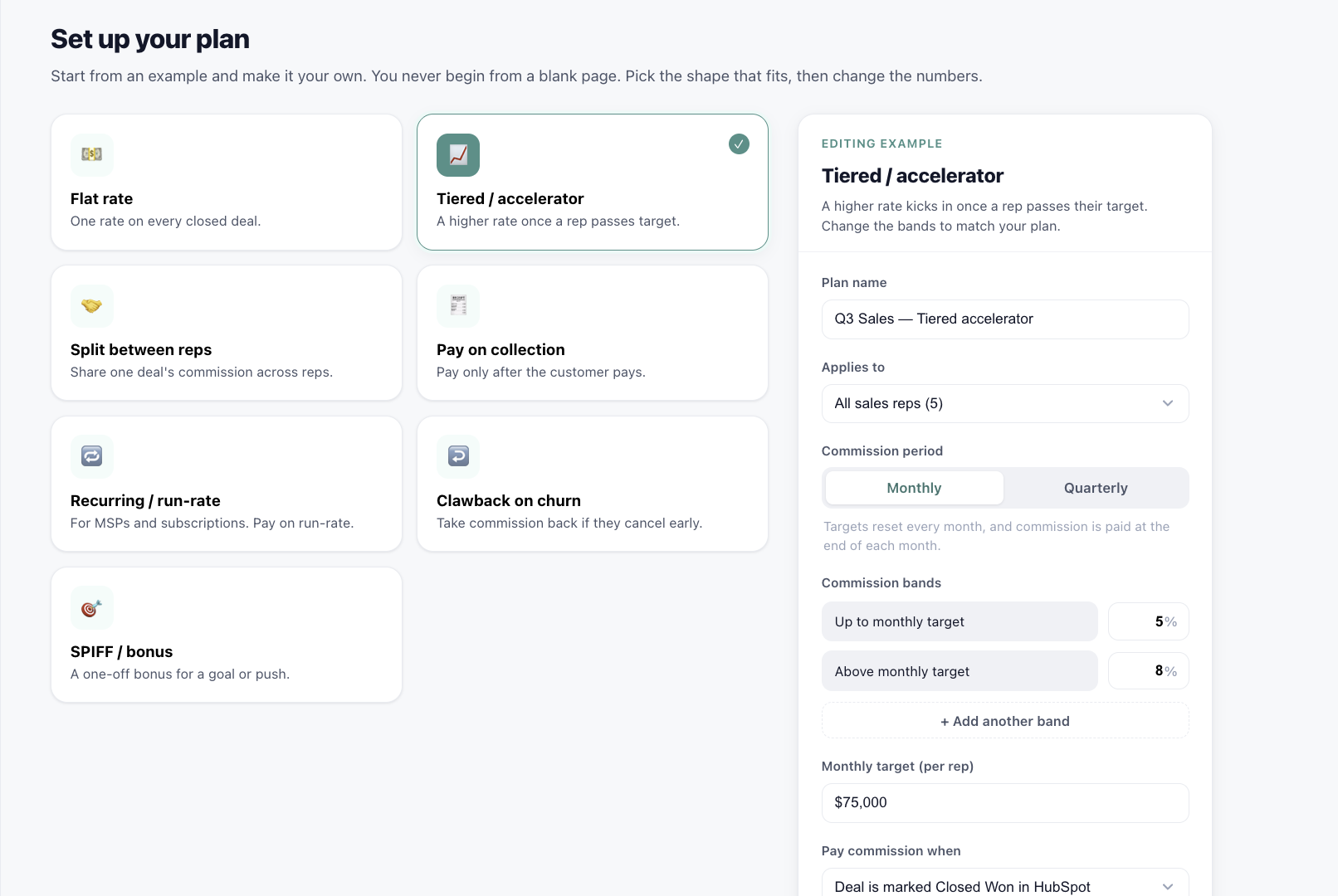
Task: Click 'Take commission back if they cancel early.'
Action: tap(569, 523)
